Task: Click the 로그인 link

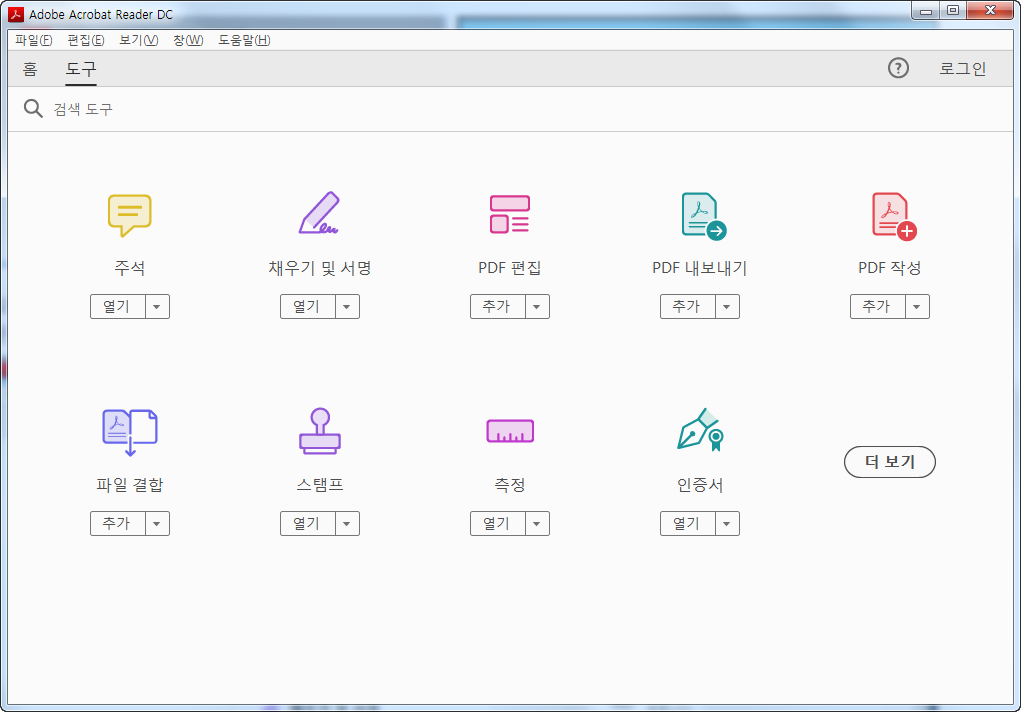Action: point(962,68)
